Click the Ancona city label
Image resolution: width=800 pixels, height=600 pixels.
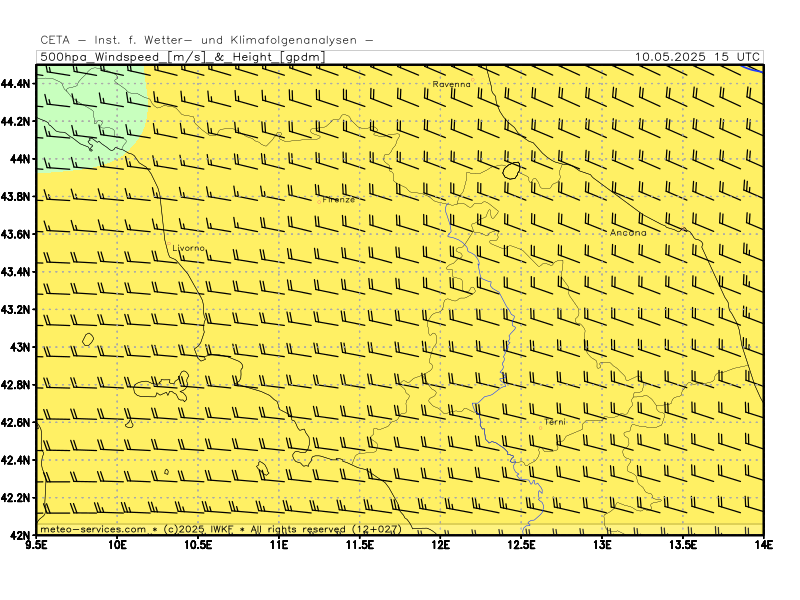[628, 233]
